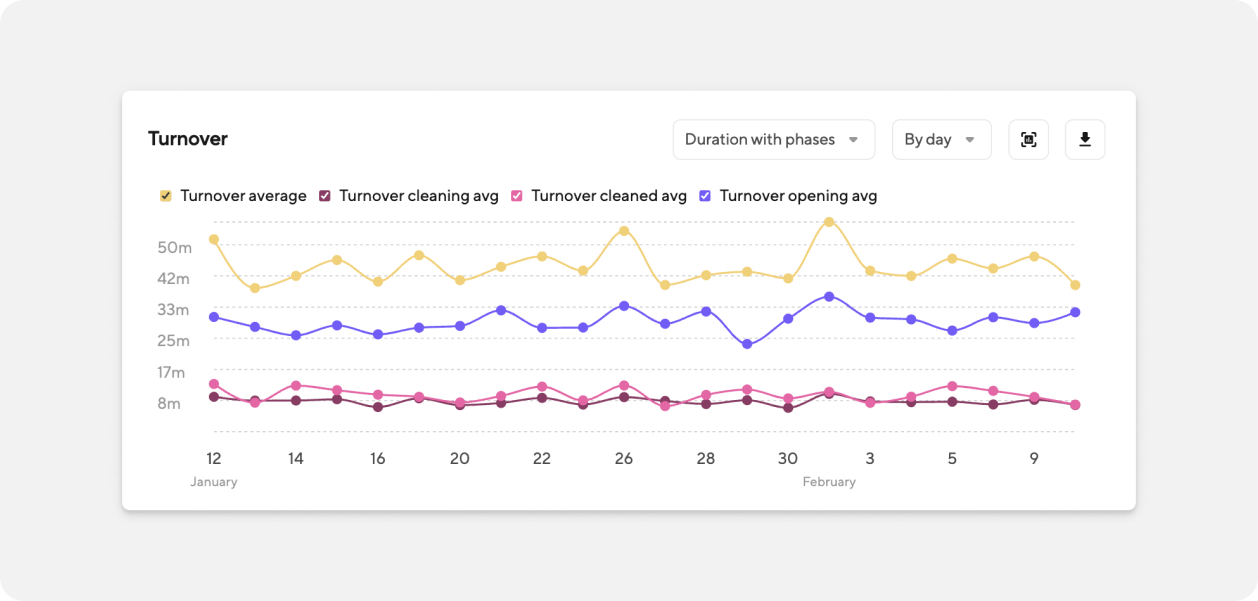Image resolution: width=1258 pixels, height=601 pixels.
Task: Click the Turnover cleaned avg legend label
Action: pos(609,196)
